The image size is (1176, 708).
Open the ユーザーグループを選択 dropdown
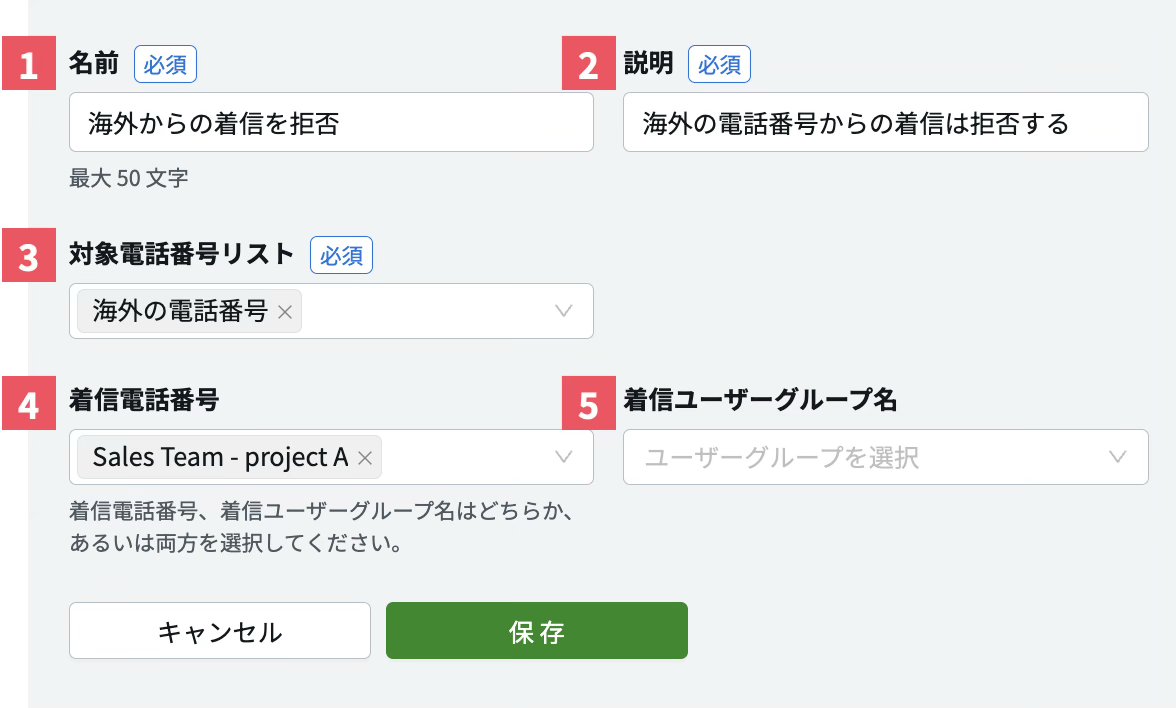(x=886, y=457)
